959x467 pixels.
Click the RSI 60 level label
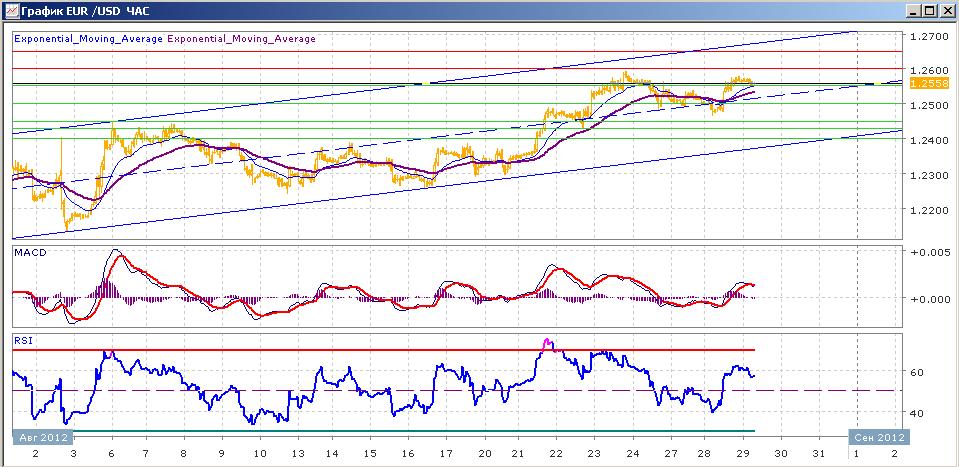916,372
